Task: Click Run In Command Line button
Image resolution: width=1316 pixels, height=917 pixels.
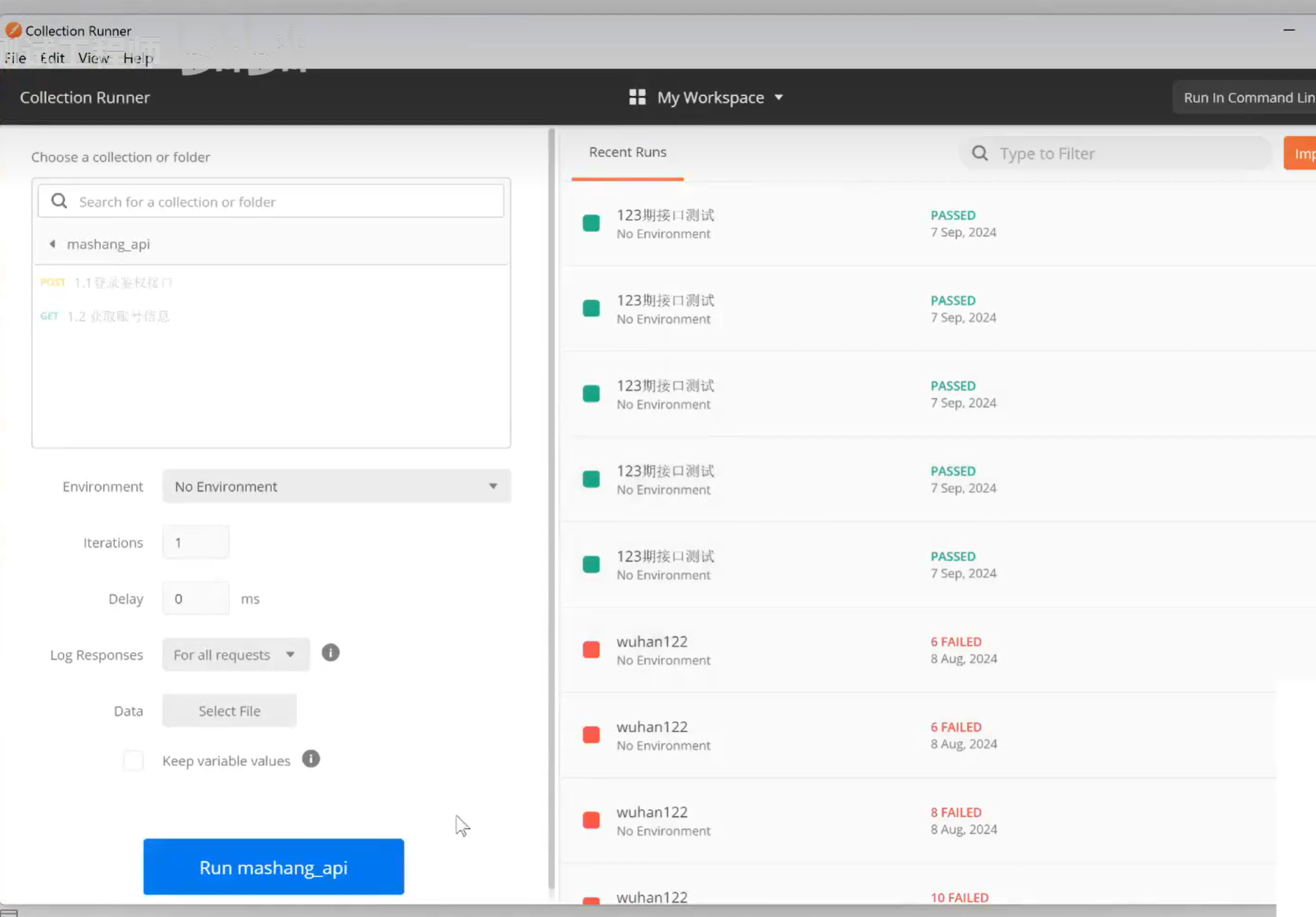Action: 1245,97
